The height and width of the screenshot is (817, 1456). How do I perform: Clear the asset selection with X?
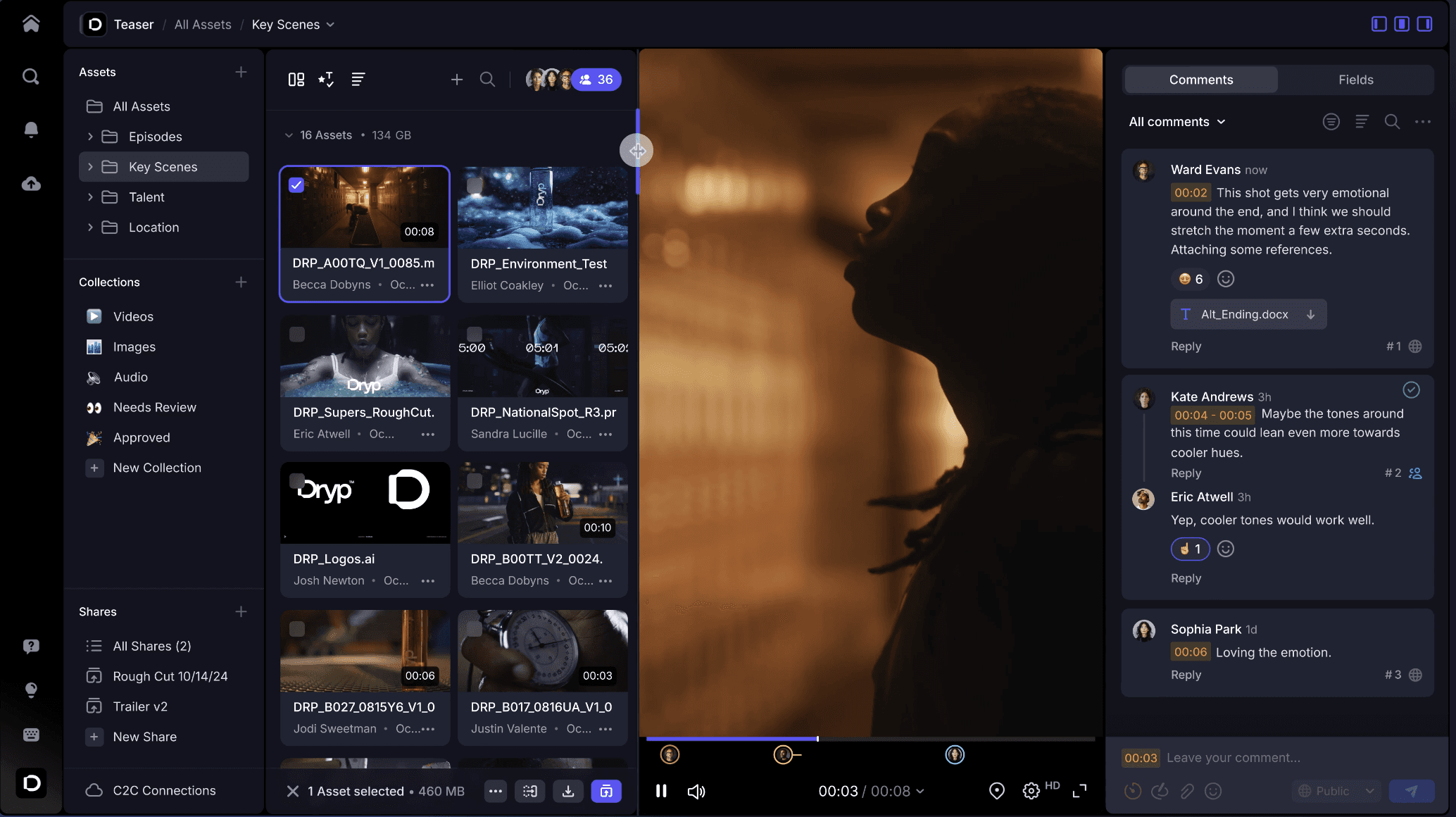(293, 791)
